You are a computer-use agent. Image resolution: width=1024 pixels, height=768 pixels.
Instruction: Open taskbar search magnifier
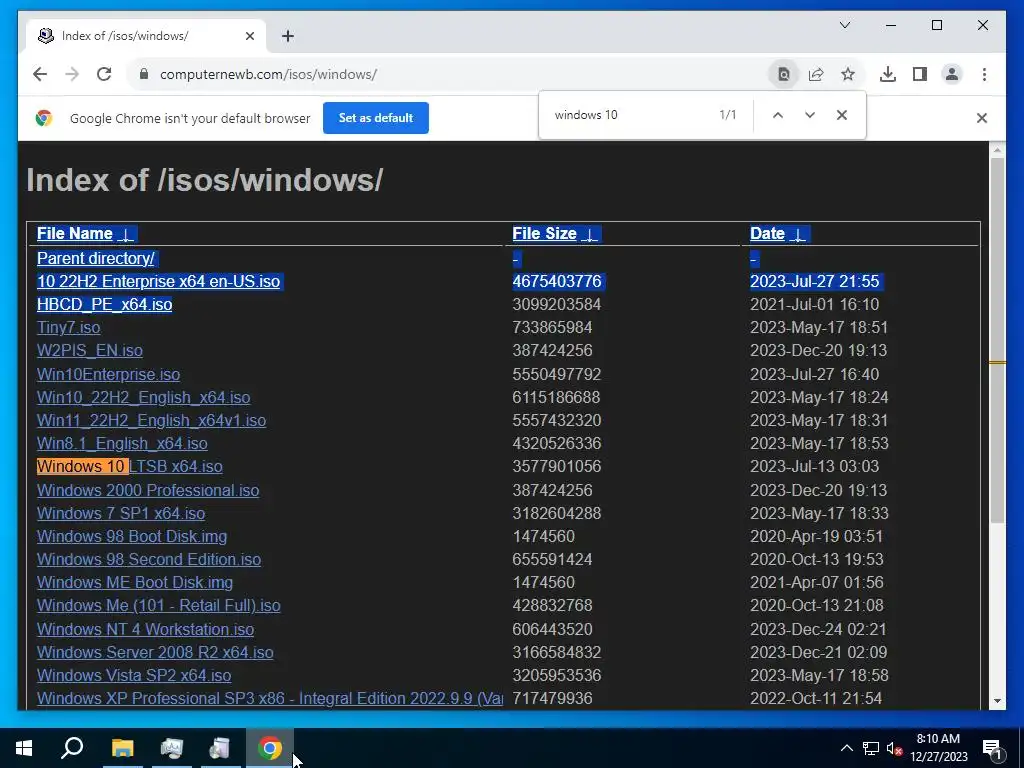point(72,748)
